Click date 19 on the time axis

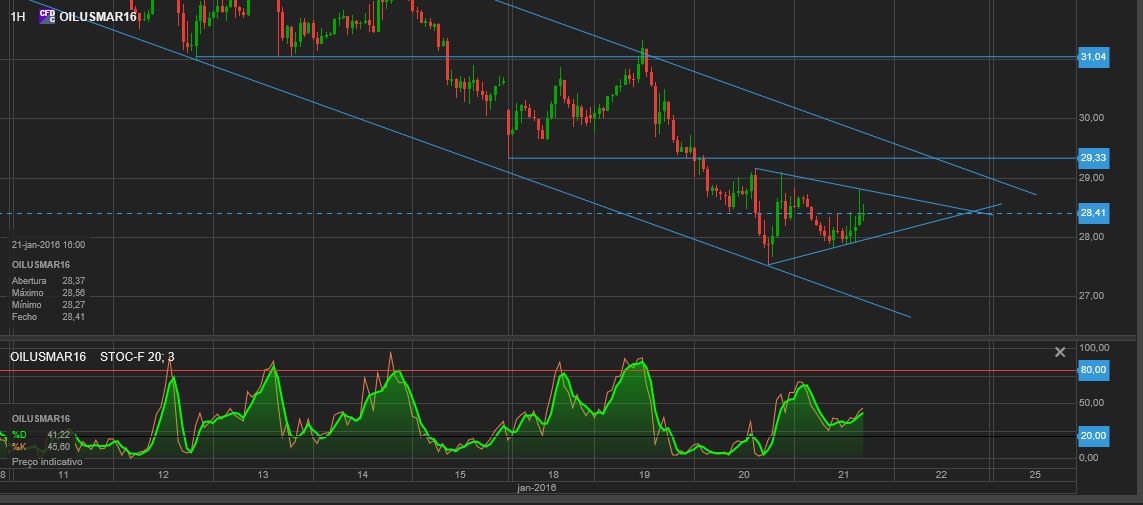click(644, 475)
